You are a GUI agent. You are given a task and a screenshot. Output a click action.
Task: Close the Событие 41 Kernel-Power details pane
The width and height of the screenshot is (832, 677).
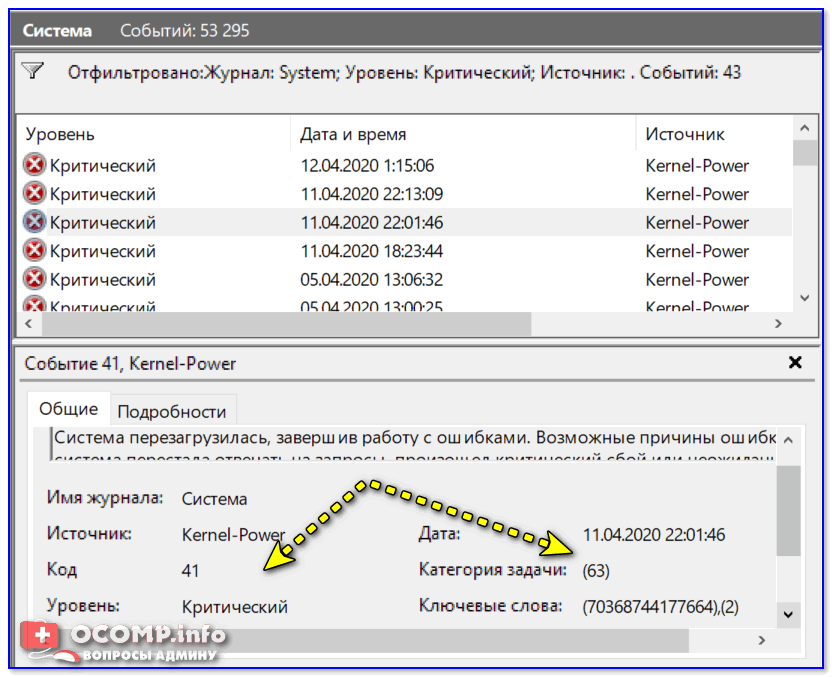point(795,363)
